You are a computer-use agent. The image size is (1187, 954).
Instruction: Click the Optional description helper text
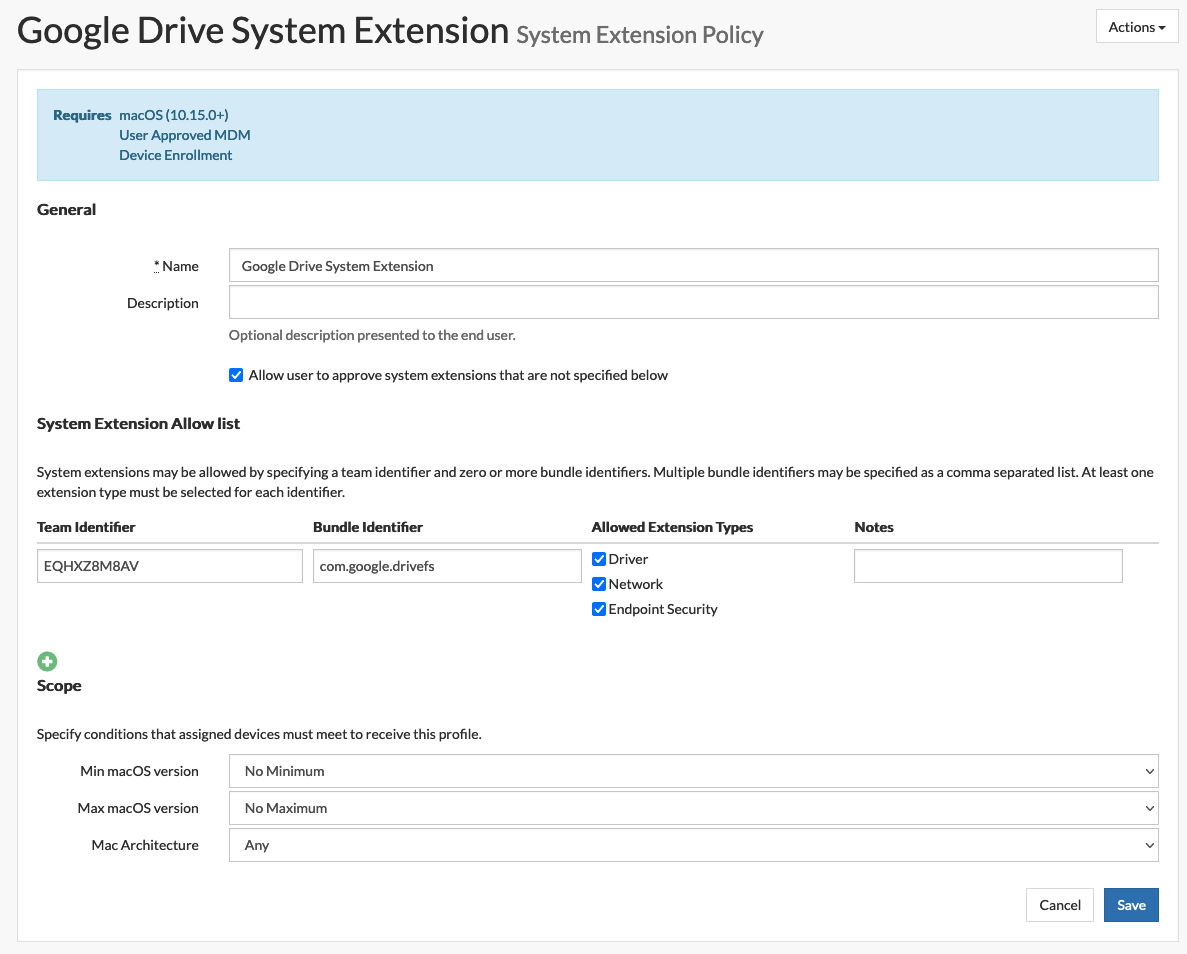coord(372,335)
